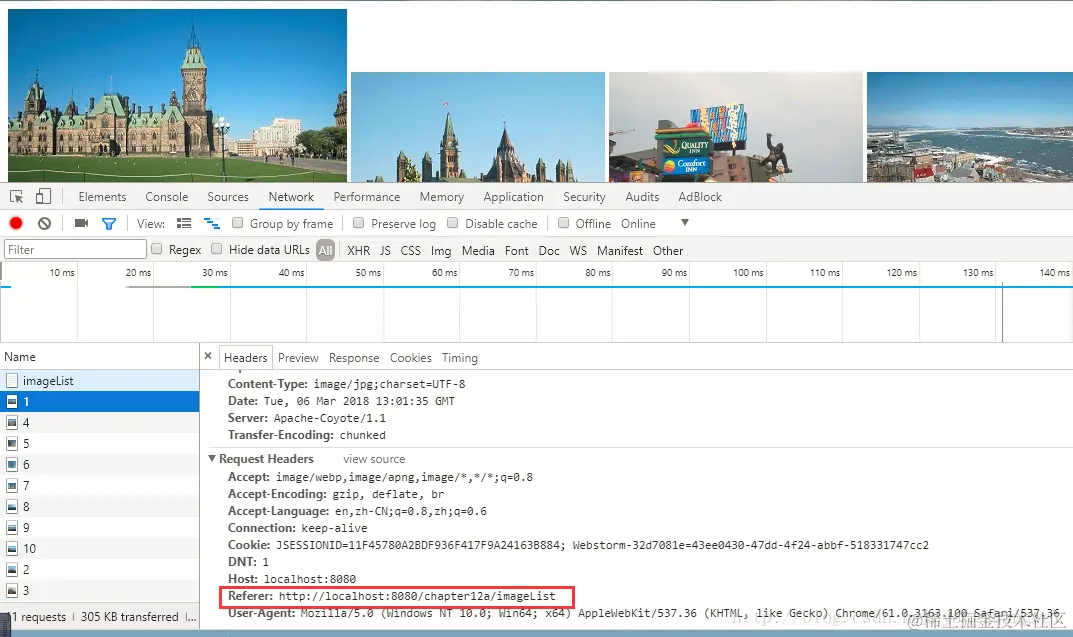Click the image icon for request 7
Viewport: 1073px width, 637px height.
click(12, 486)
